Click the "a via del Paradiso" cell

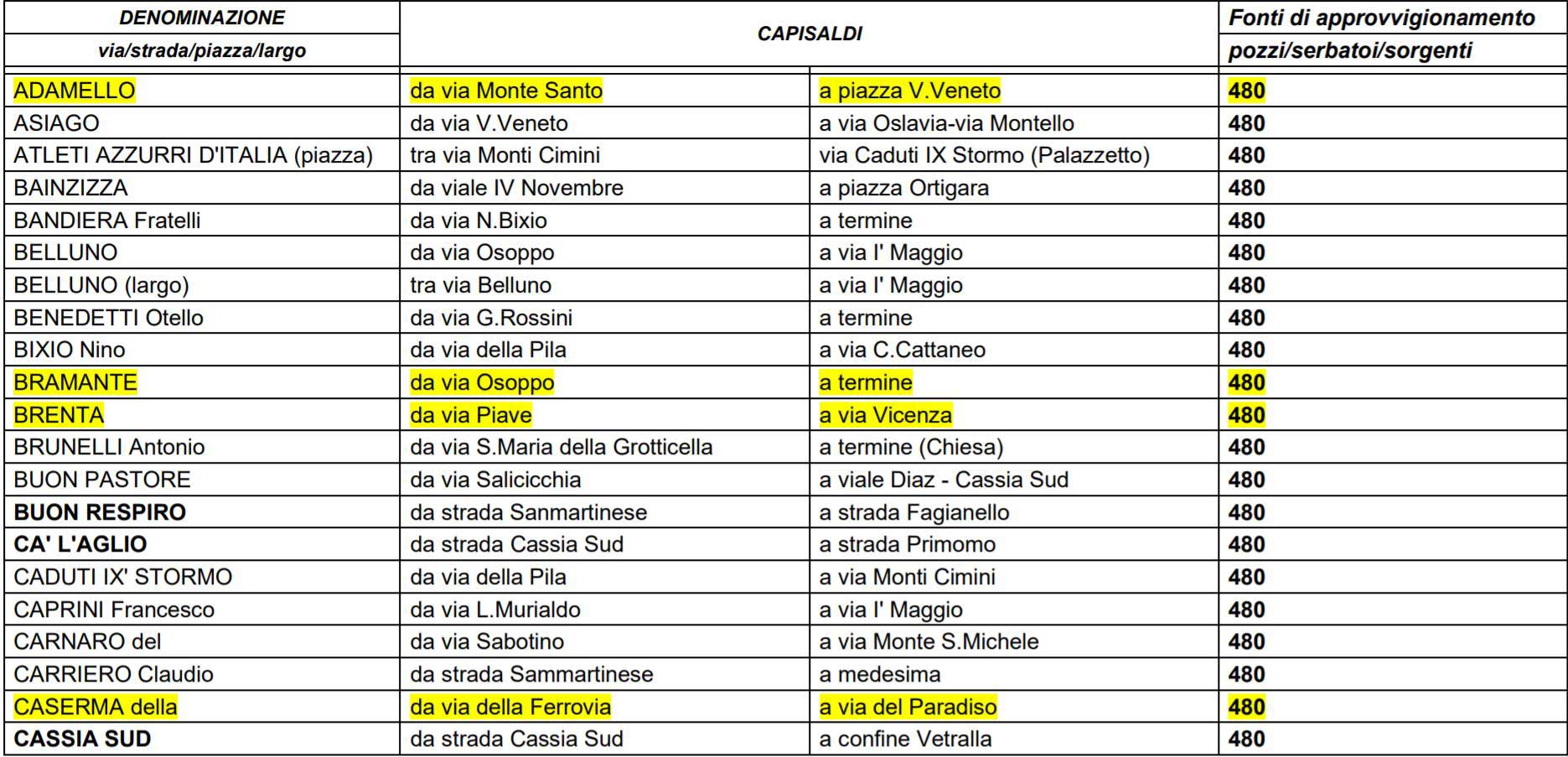tap(908, 707)
